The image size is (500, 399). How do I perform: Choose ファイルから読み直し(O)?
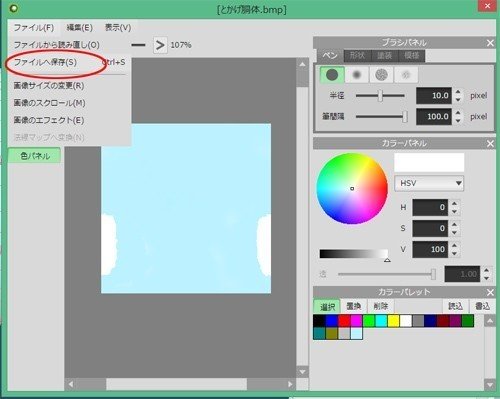(x=57, y=45)
